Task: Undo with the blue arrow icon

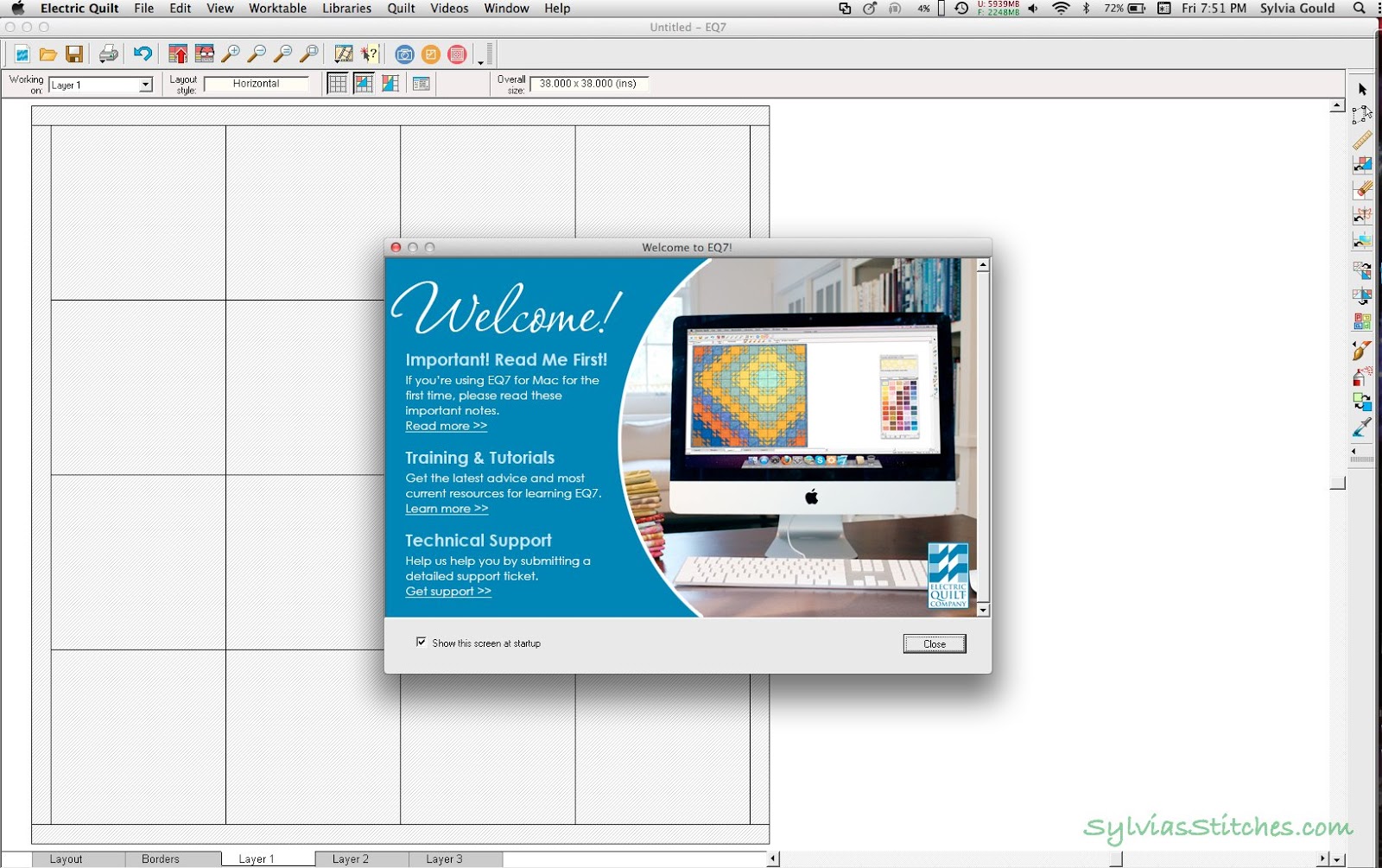Action: (x=143, y=54)
